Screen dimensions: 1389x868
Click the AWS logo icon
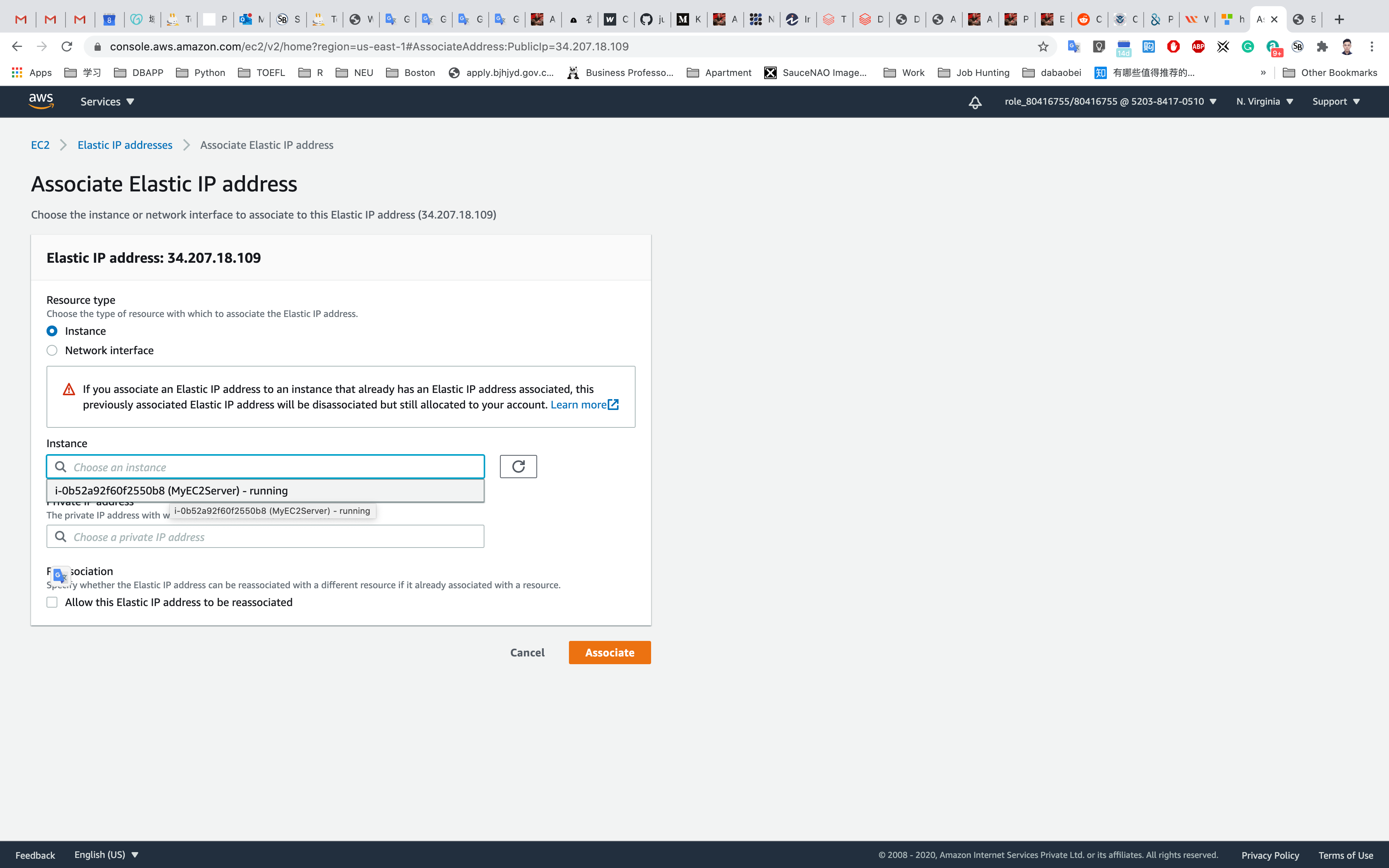[x=41, y=101]
